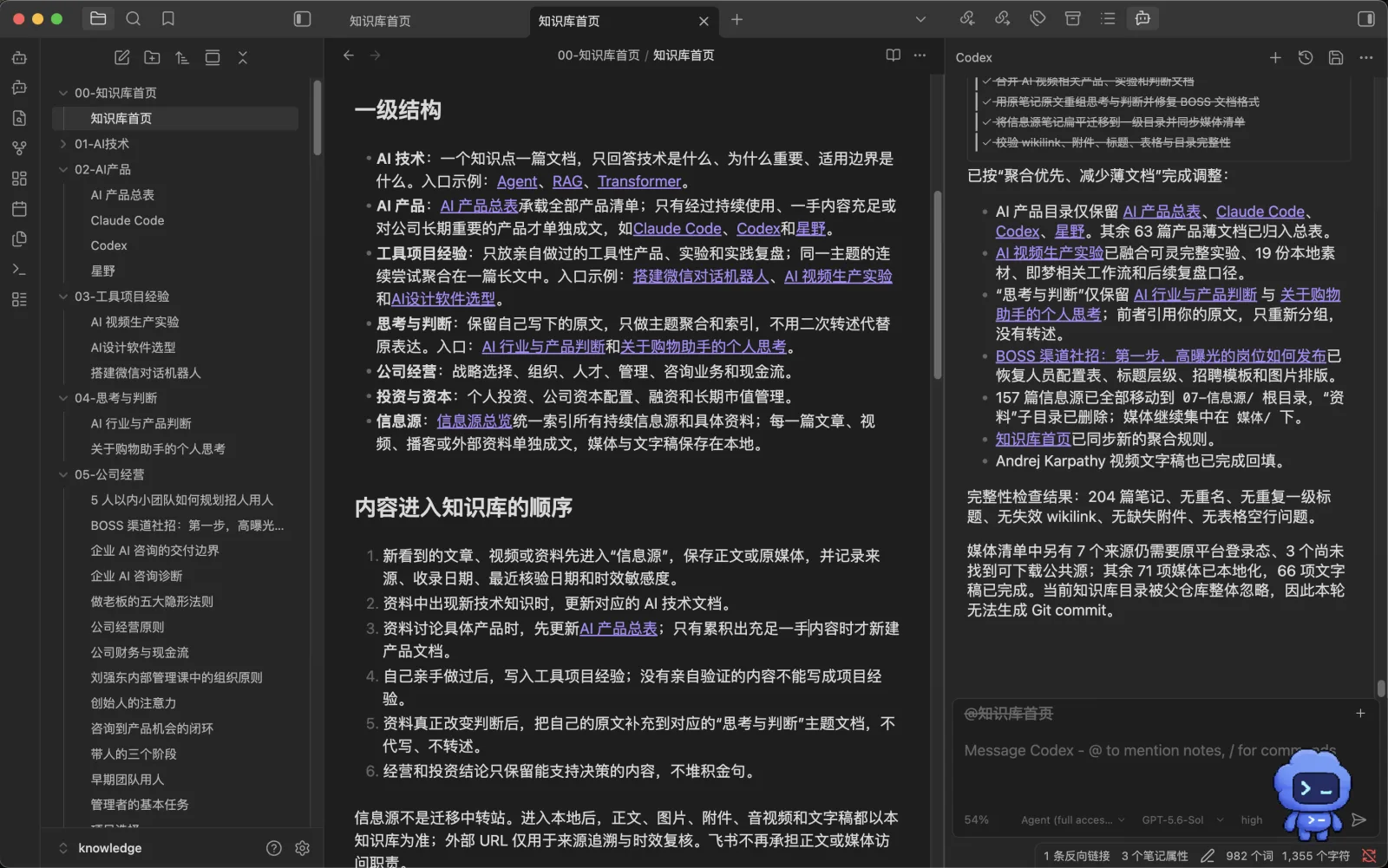Open the backlinks tab in the right sidebar
This screenshot has height=868, width=1388.
pyautogui.click(x=967, y=18)
